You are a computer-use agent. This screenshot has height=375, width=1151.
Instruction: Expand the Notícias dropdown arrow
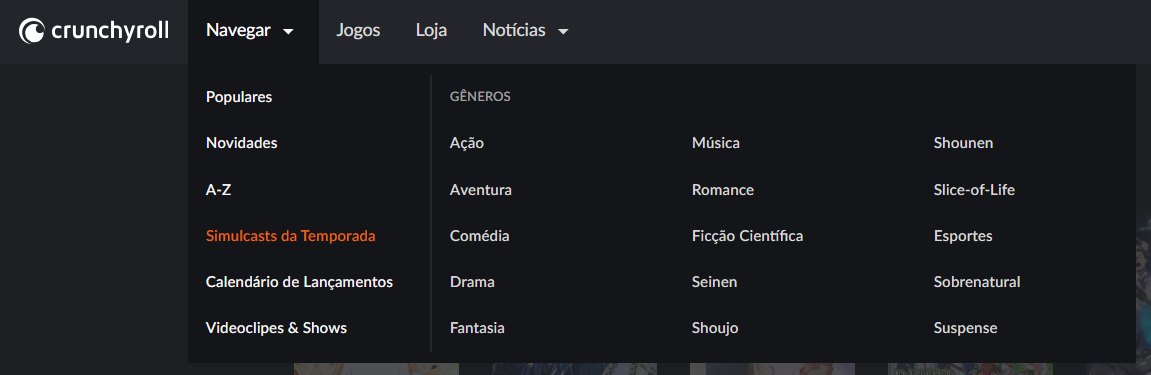(563, 32)
